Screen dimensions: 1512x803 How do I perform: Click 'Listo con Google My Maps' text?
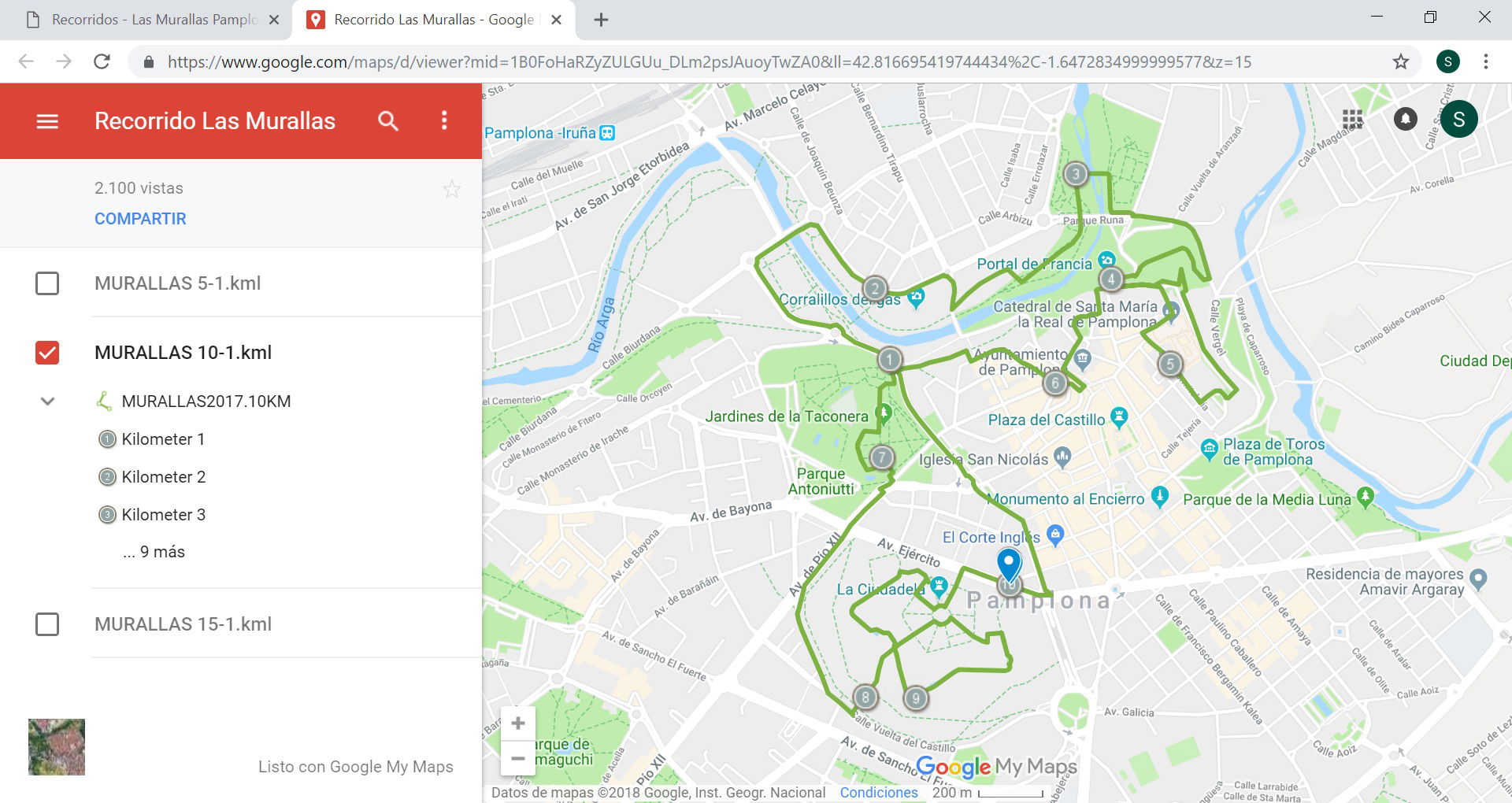coord(356,767)
